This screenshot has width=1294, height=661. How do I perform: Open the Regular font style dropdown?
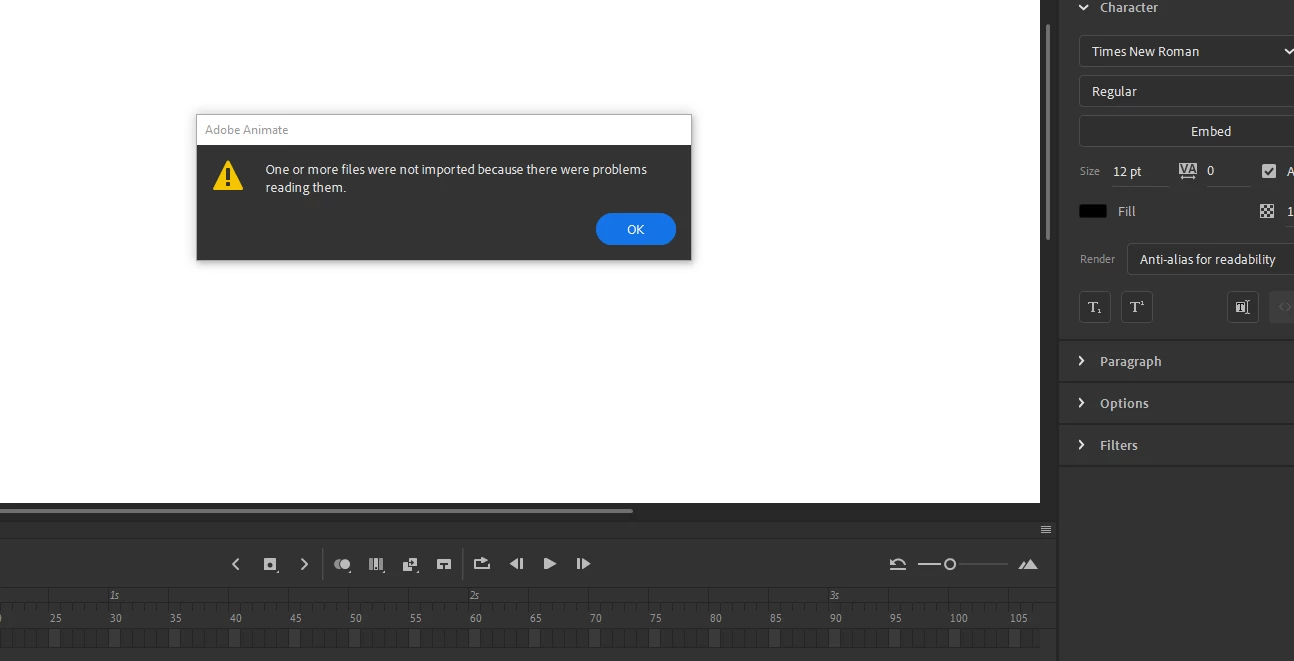coord(1186,91)
